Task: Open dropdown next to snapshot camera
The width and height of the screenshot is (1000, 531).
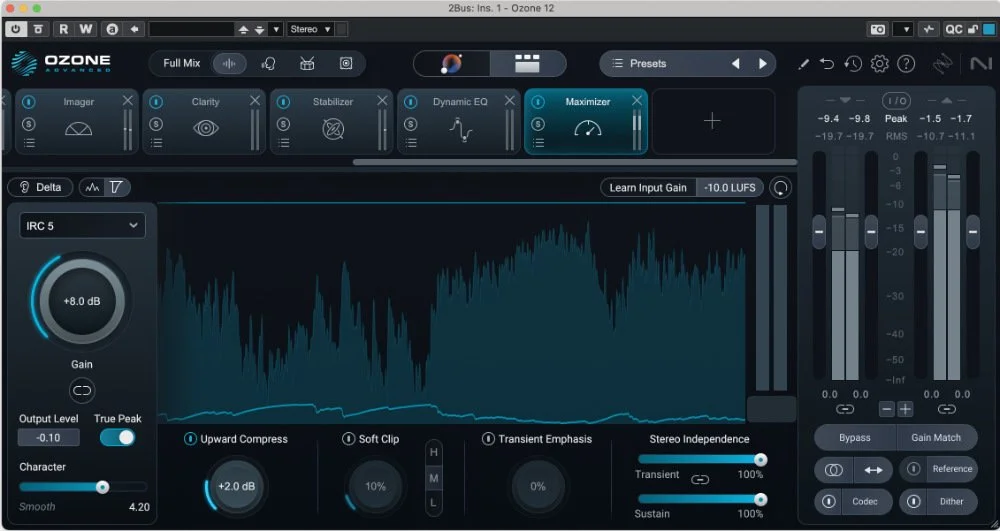Action: [x=902, y=29]
